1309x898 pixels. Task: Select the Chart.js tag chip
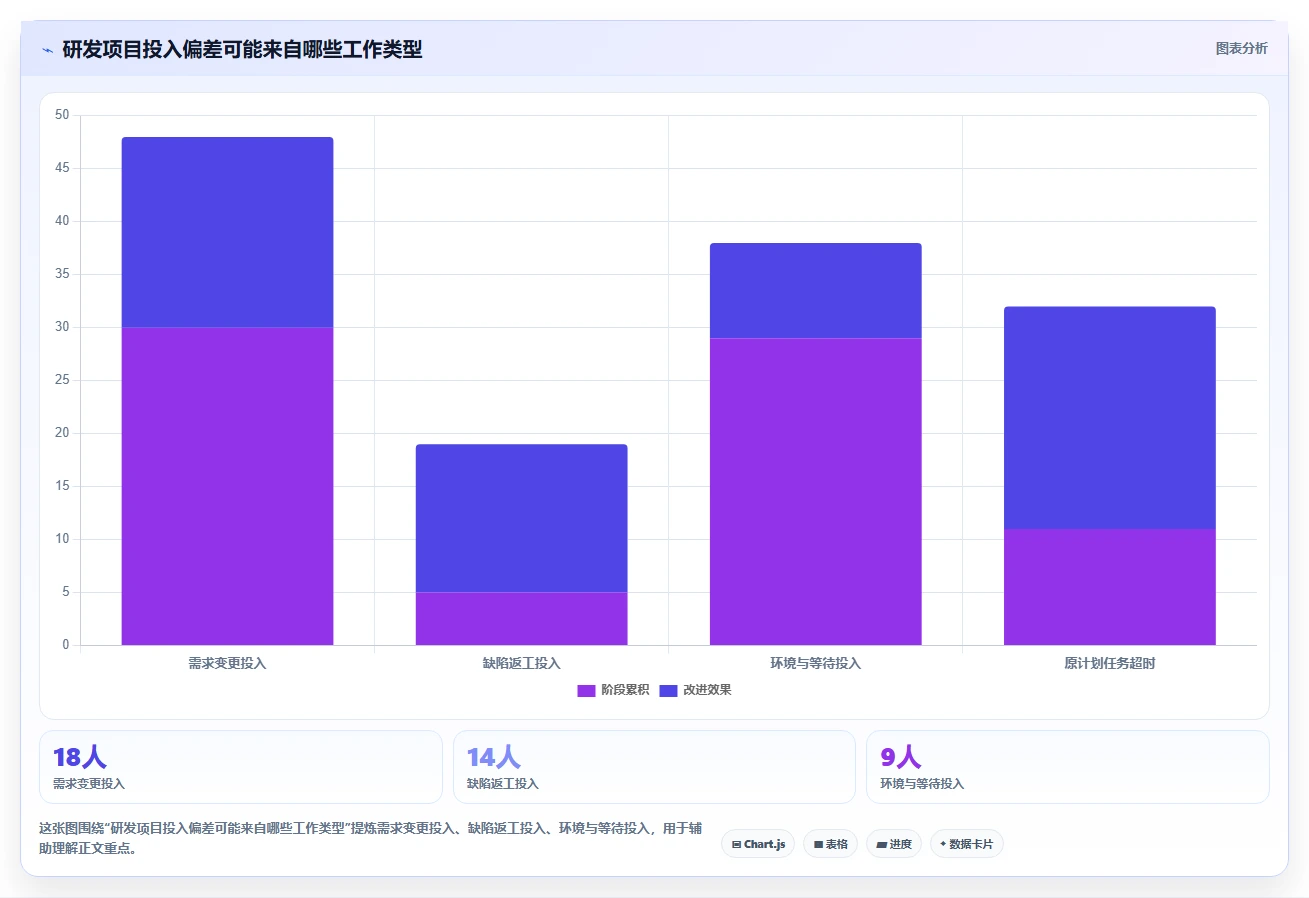click(x=758, y=844)
